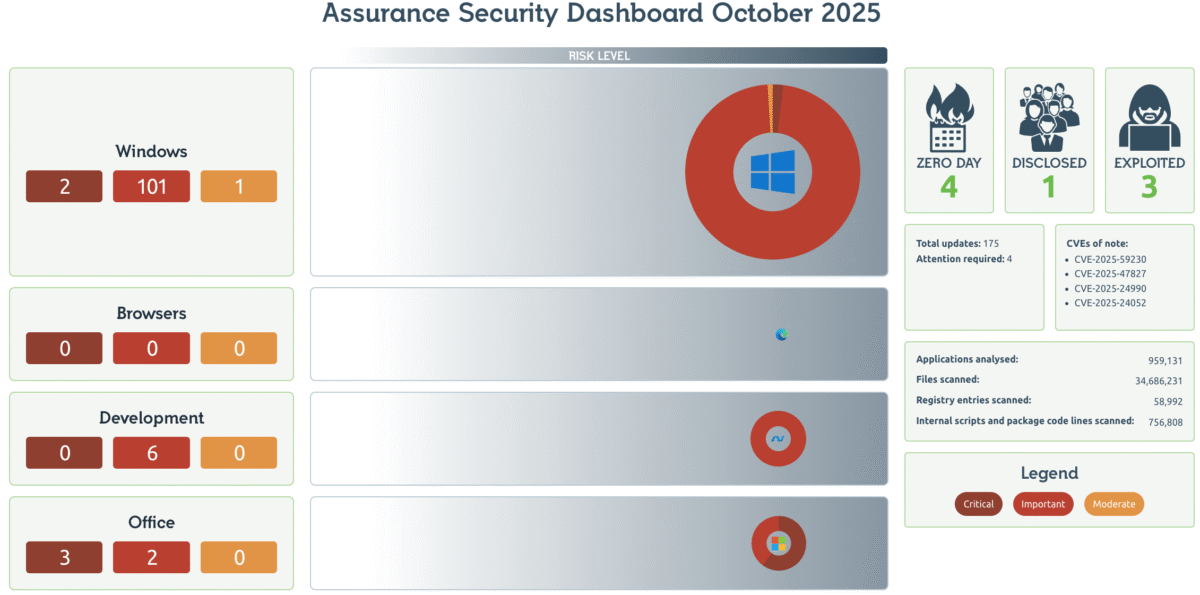The height and width of the screenshot is (595, 1200).
Task: Click the zero day count 4
Action: [948, 187]
